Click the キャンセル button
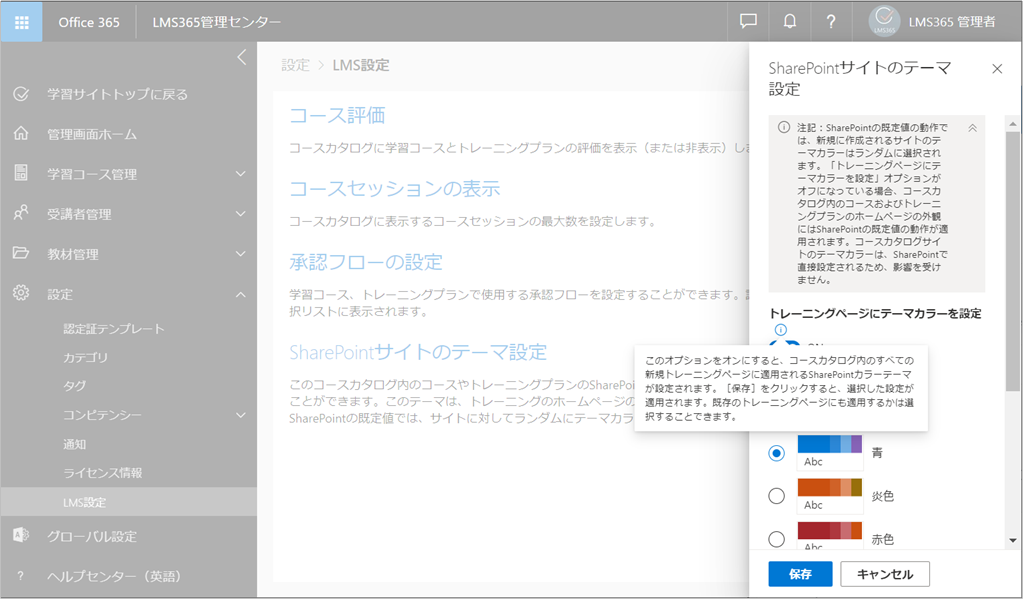Image resolution: width=1023 pixels, height=599 pixels. click(x=885, y=574)
